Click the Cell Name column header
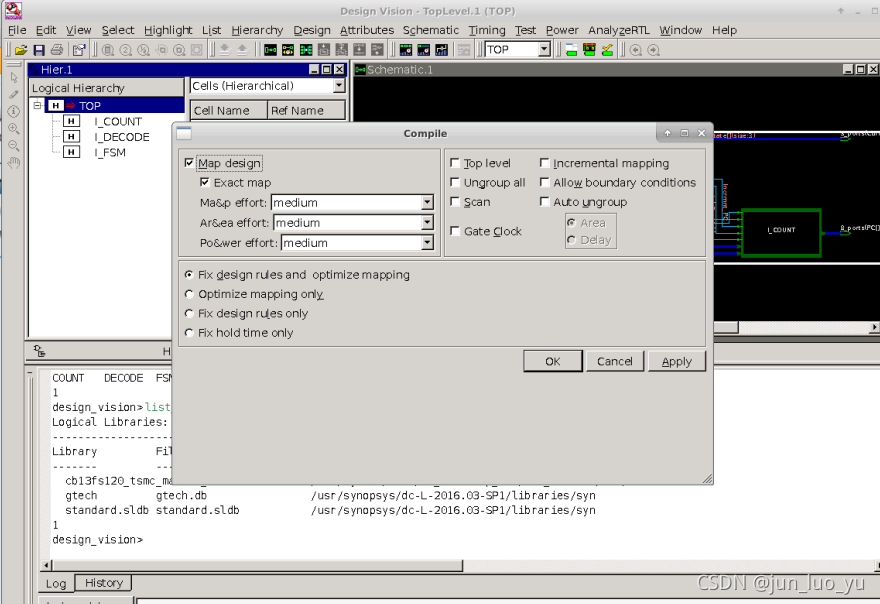This screenshot has width=880, height=604. click(x=229, y=111)
